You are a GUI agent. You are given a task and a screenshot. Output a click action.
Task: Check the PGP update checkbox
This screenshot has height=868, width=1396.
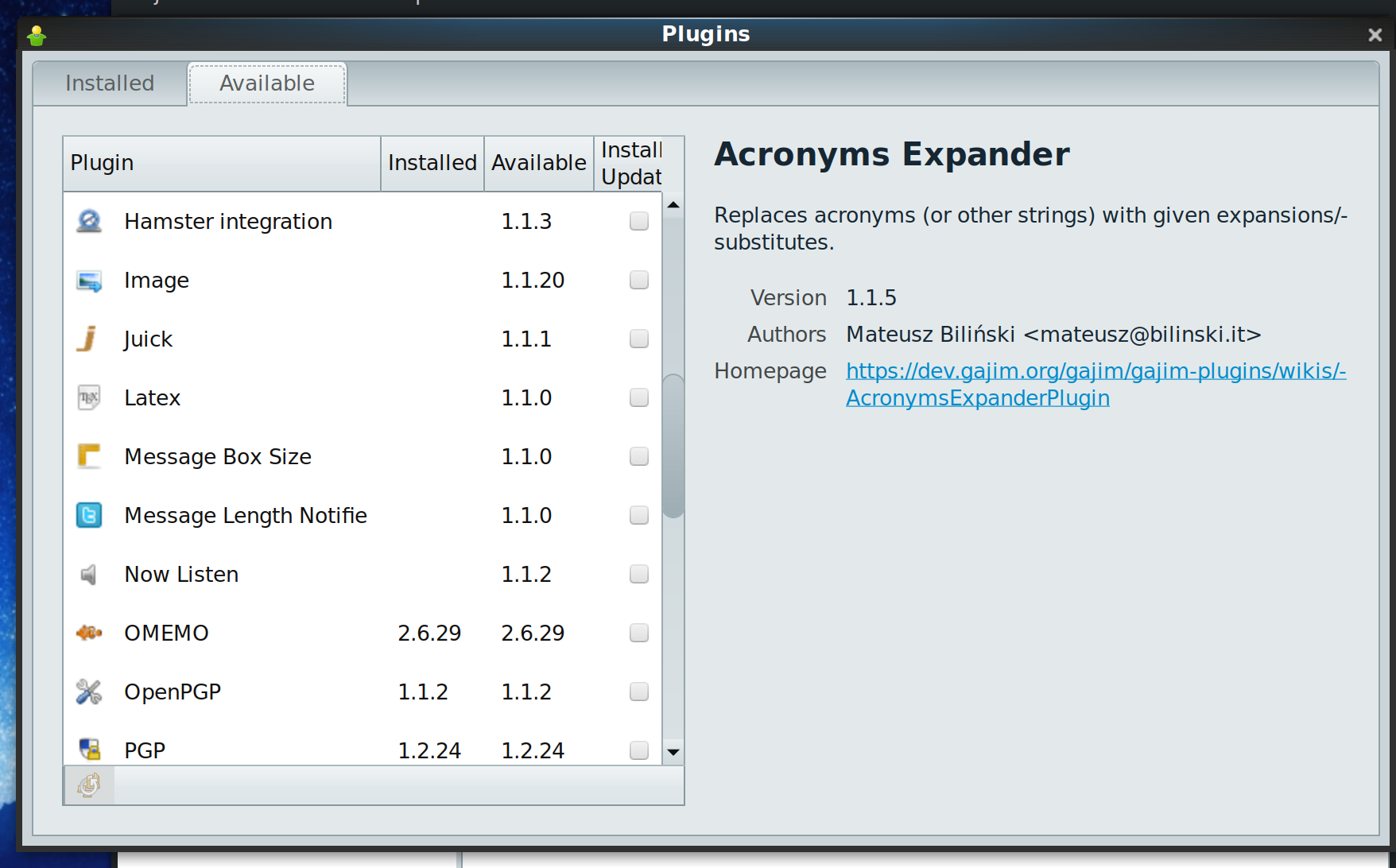(x=639, y=750)
